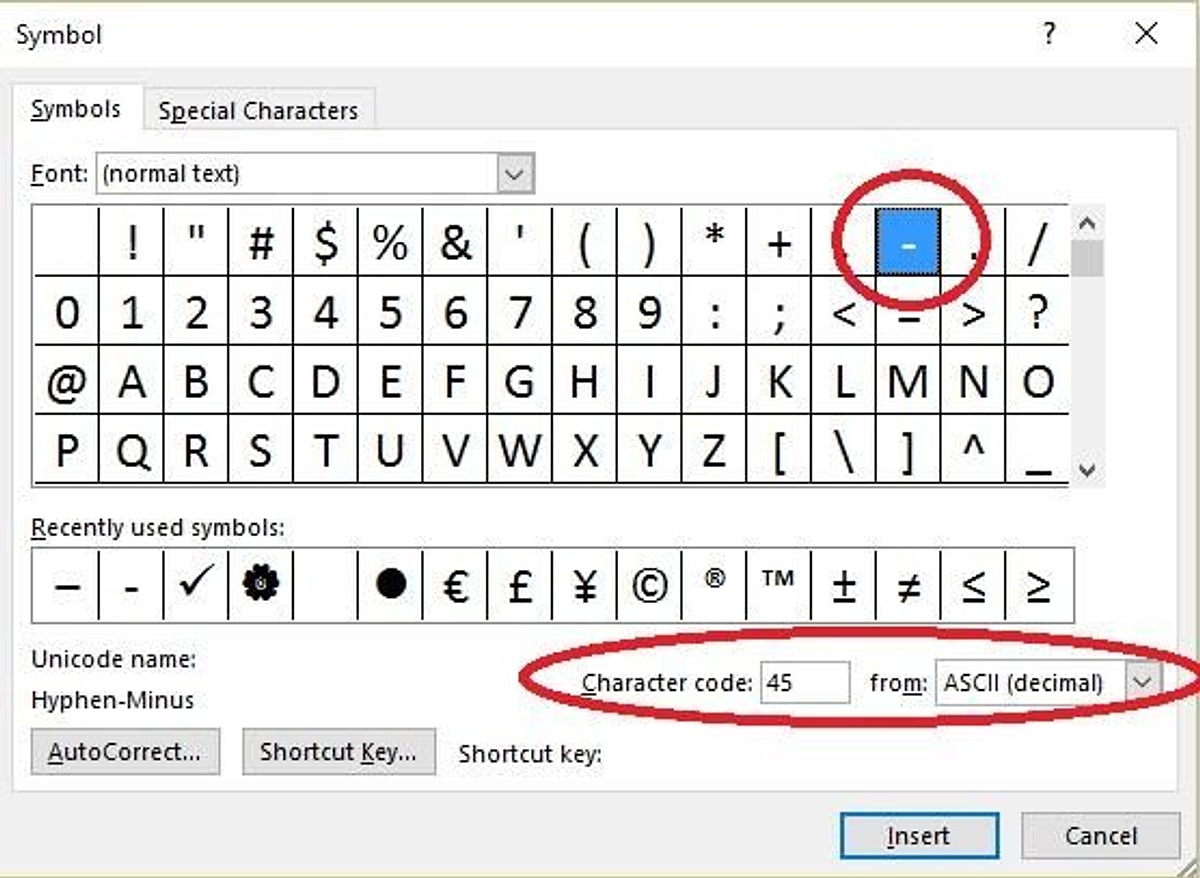This screenshot has width=1200, height=878.
Task: Pick the black circle bullet symbol
Action: click(391, 584)
